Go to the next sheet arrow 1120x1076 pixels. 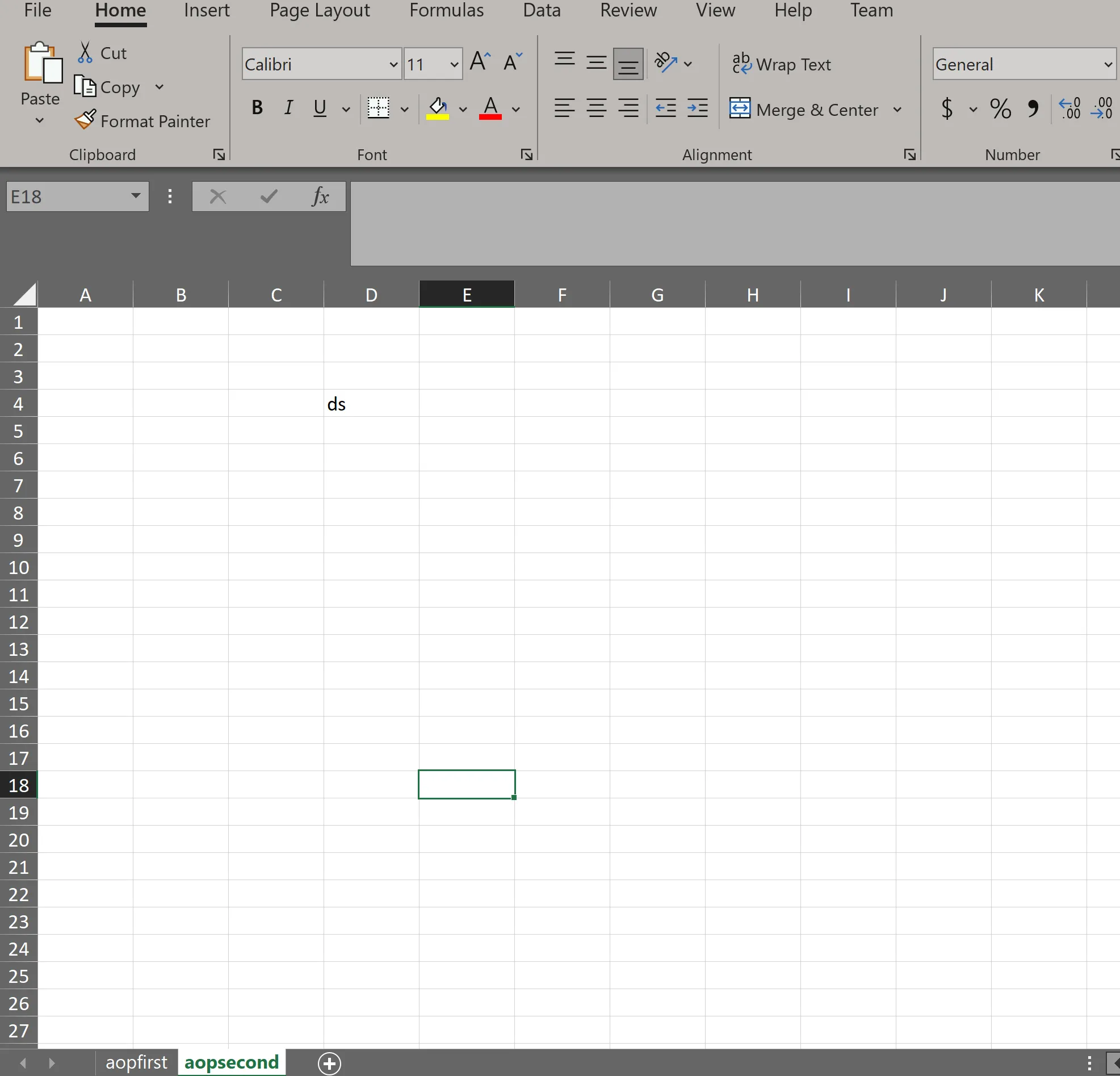point(52,1063)
